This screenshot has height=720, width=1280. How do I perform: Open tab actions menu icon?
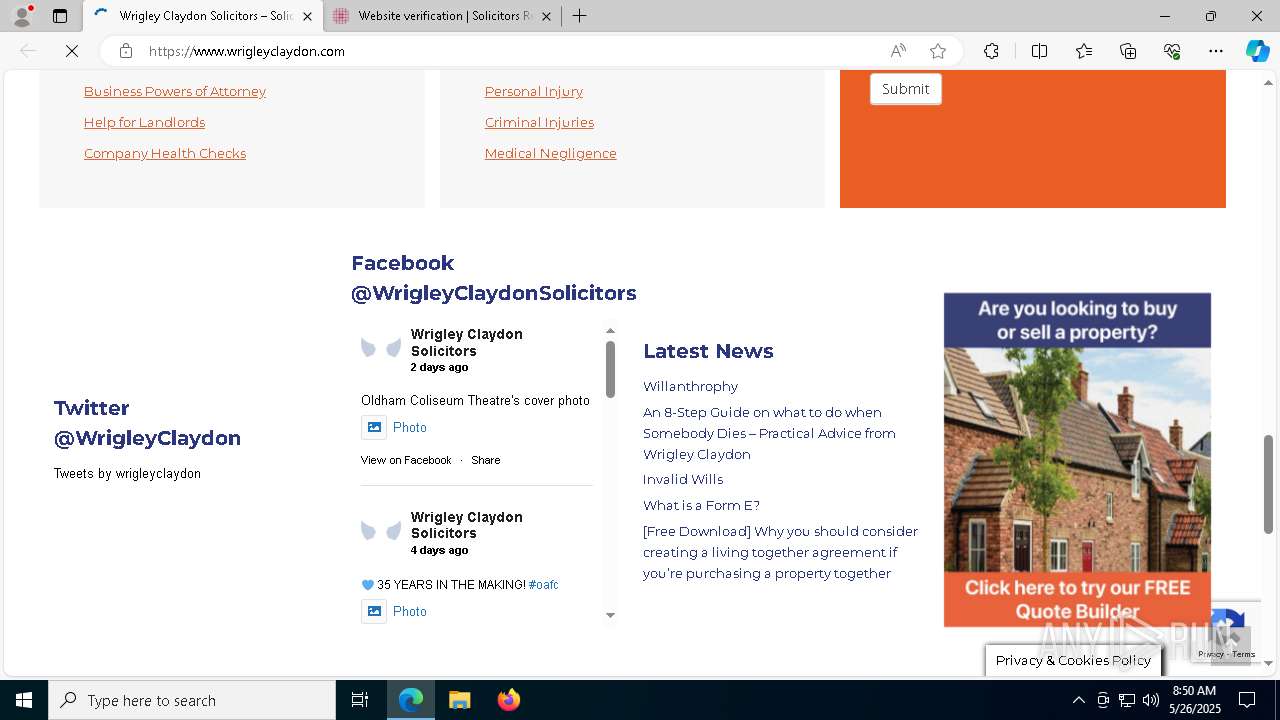click(x=60, y=16)
